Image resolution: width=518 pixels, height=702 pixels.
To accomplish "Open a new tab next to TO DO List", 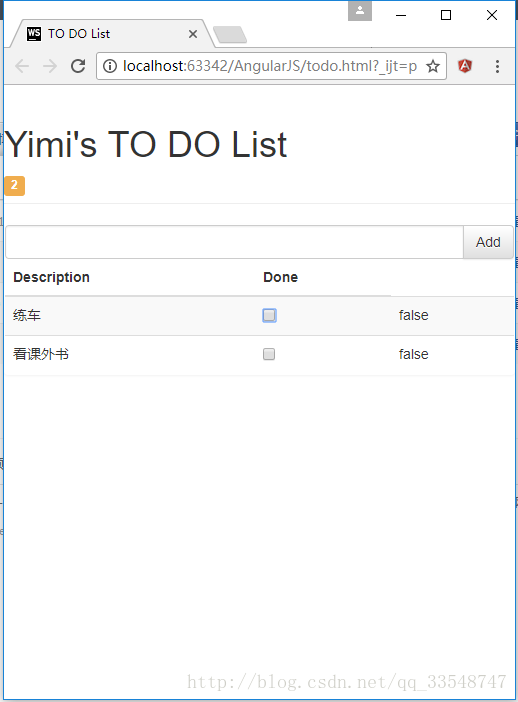I will [x=230, y=34].
